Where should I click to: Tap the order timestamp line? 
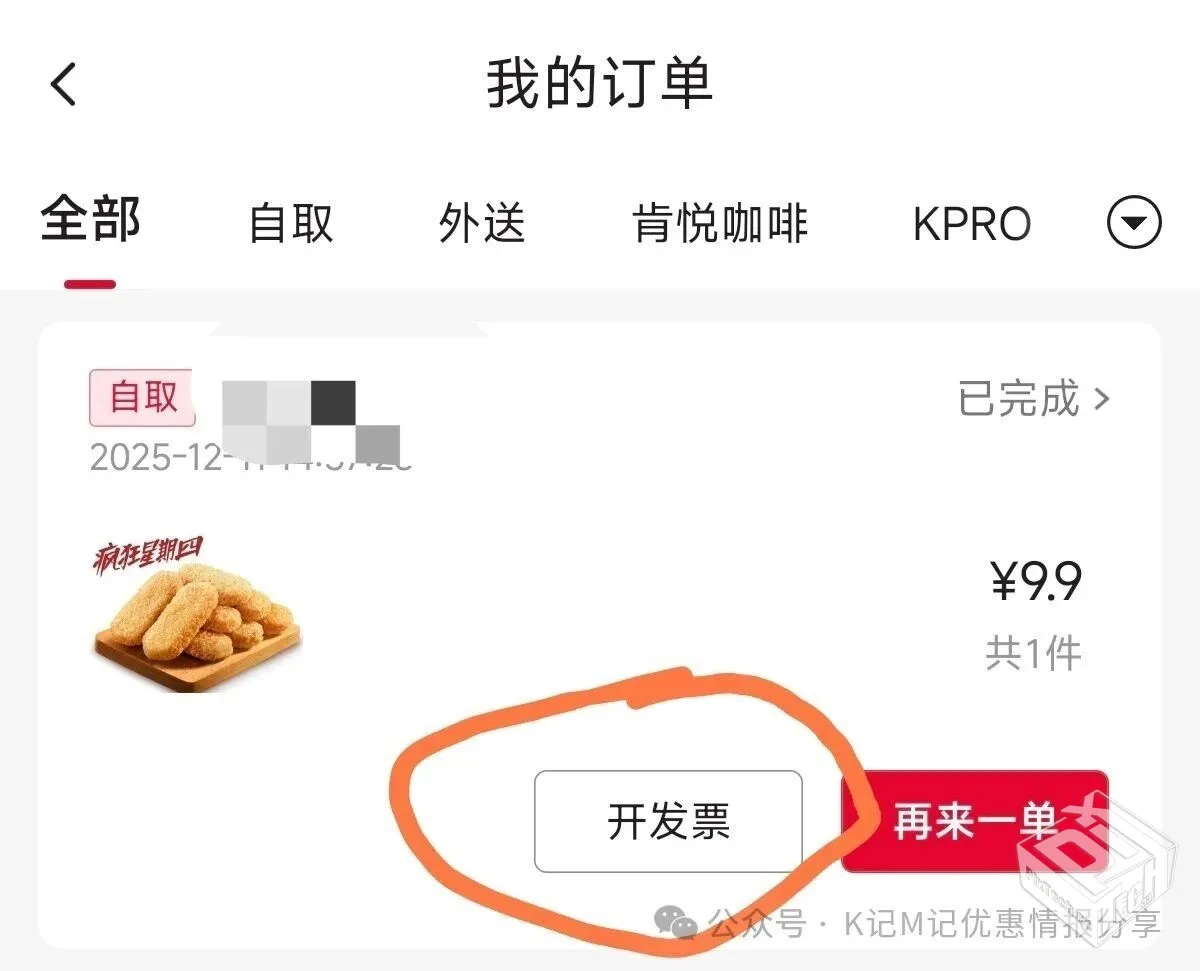tap(250, 457)
